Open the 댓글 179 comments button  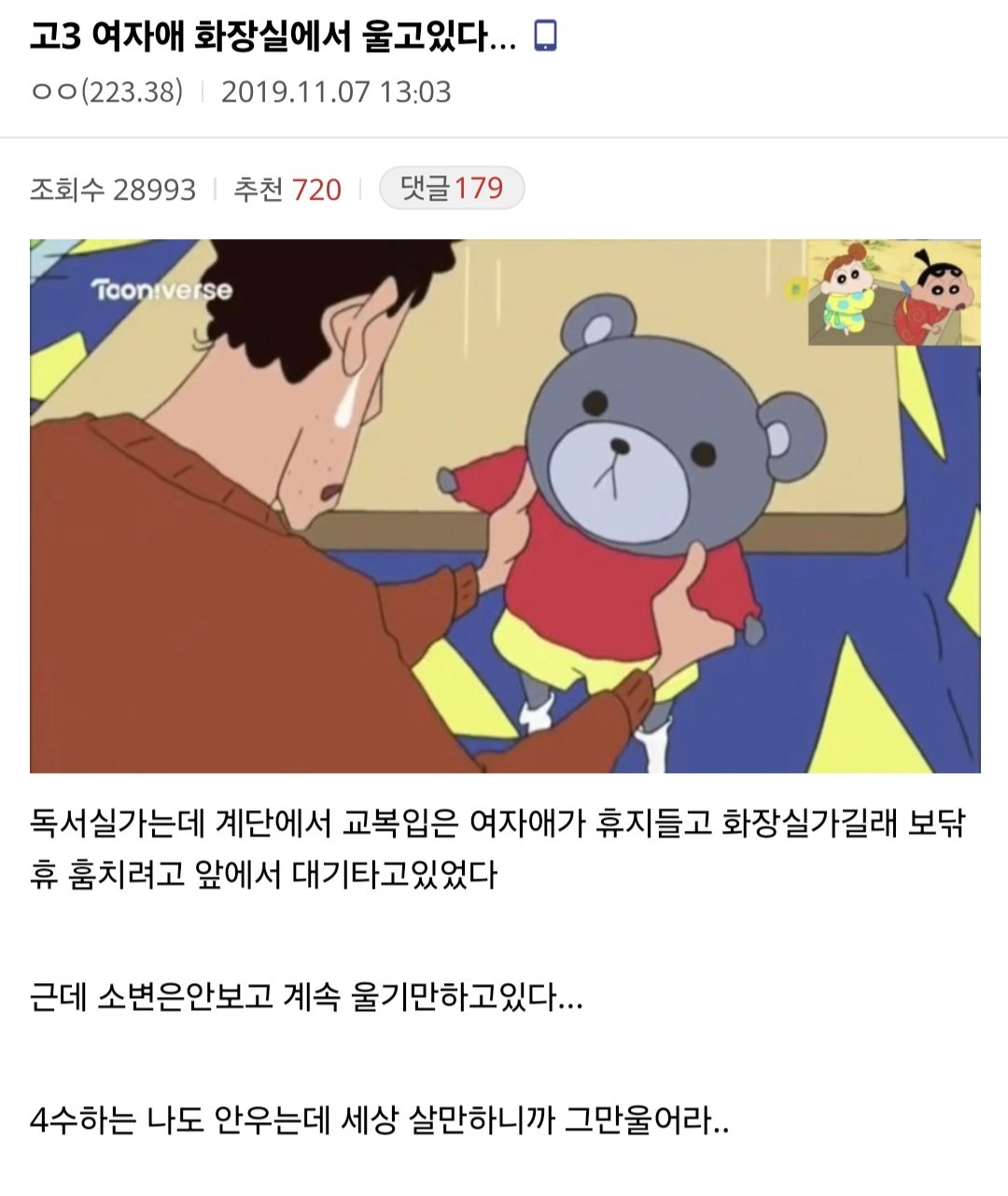coord(452,189)
